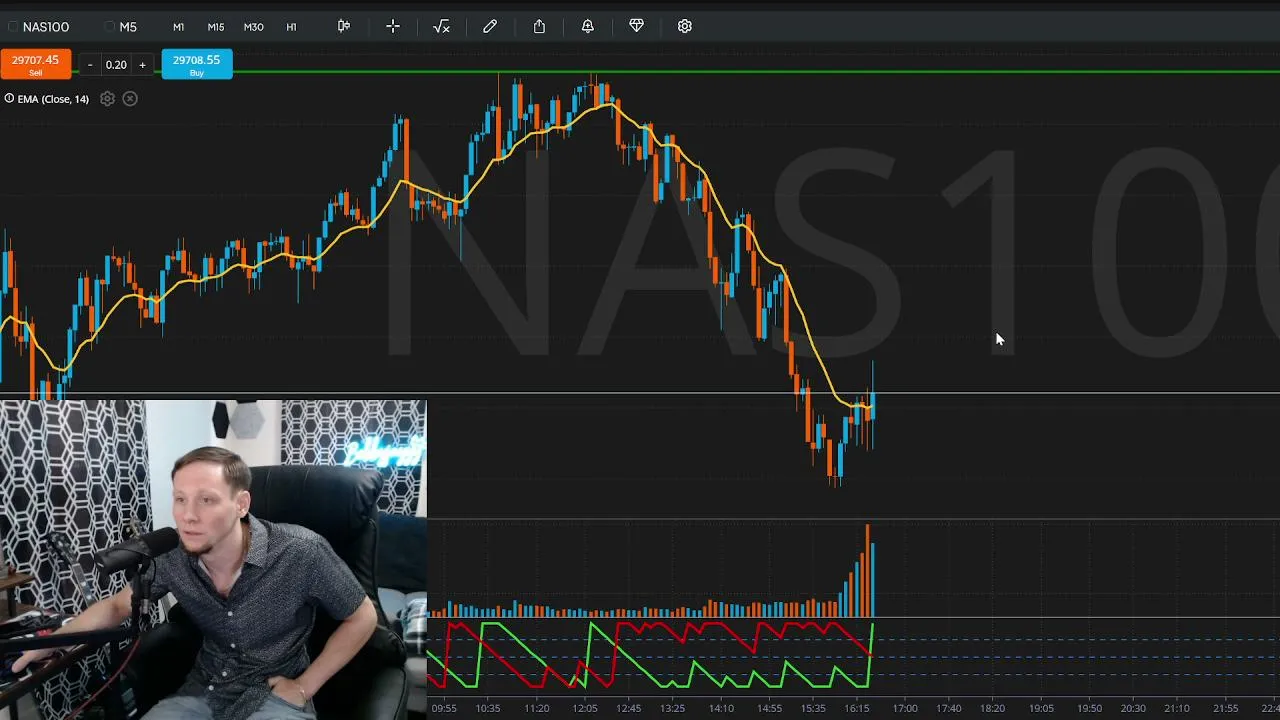Select the crosshair cursor tool

click(393, 26)
